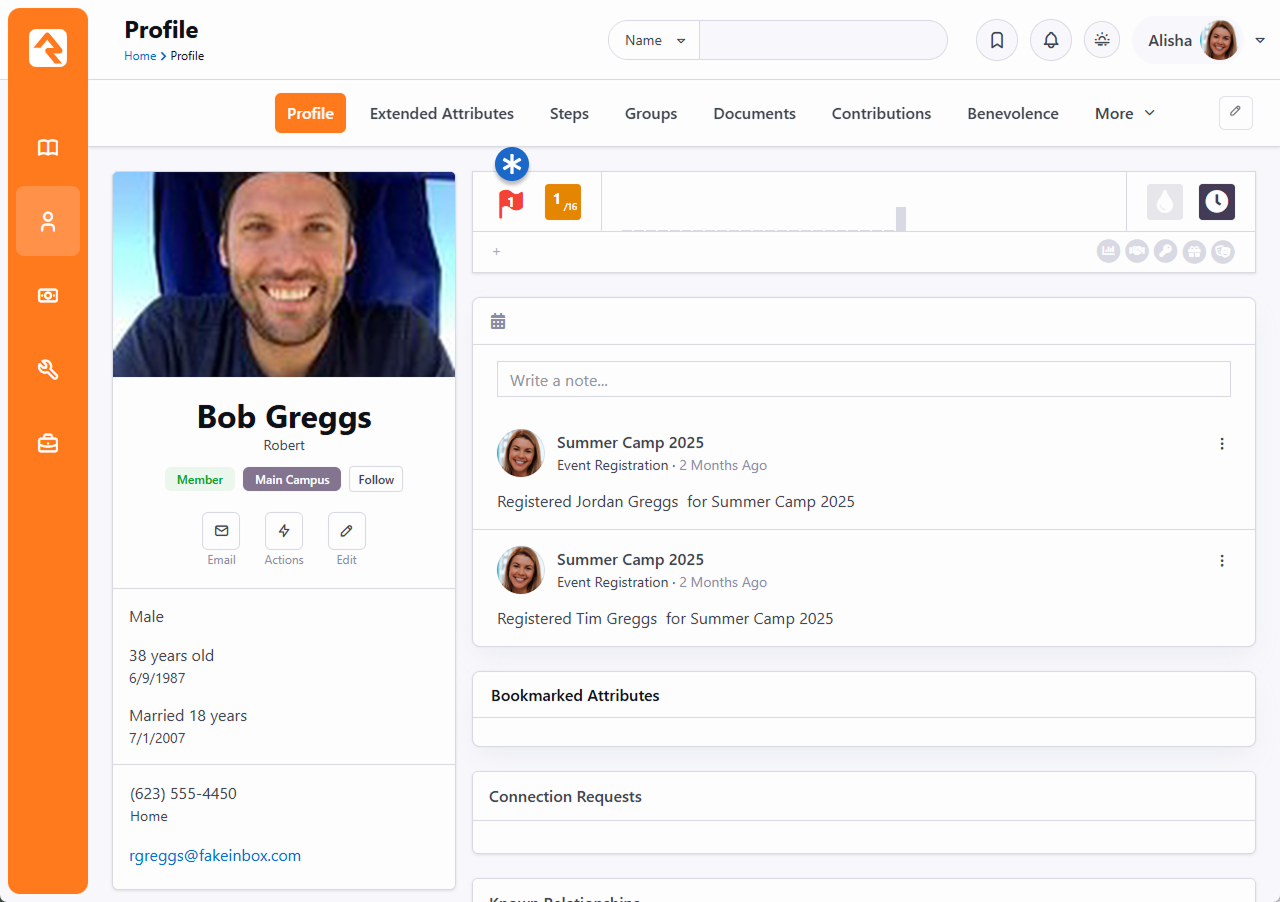This screenshot has width=1280, height=902.
Task: Open the notifications bell
Action: point(1050,41)
